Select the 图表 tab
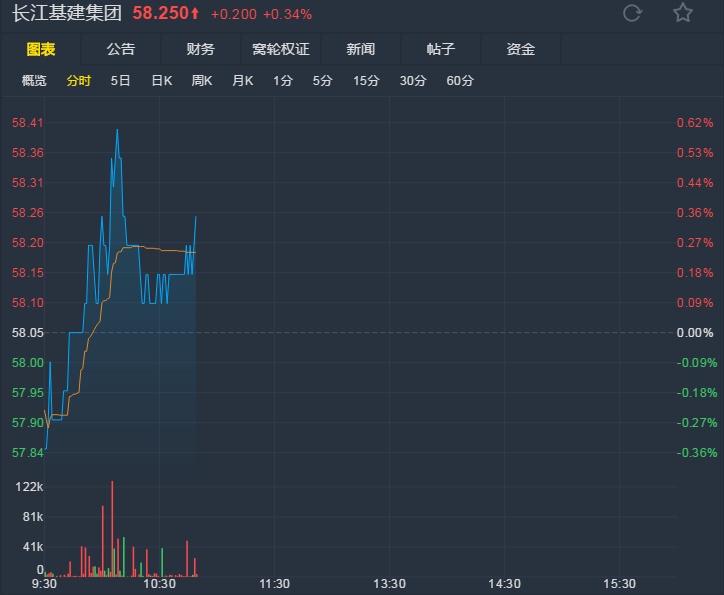724x595 pixels. click(41, 50)
